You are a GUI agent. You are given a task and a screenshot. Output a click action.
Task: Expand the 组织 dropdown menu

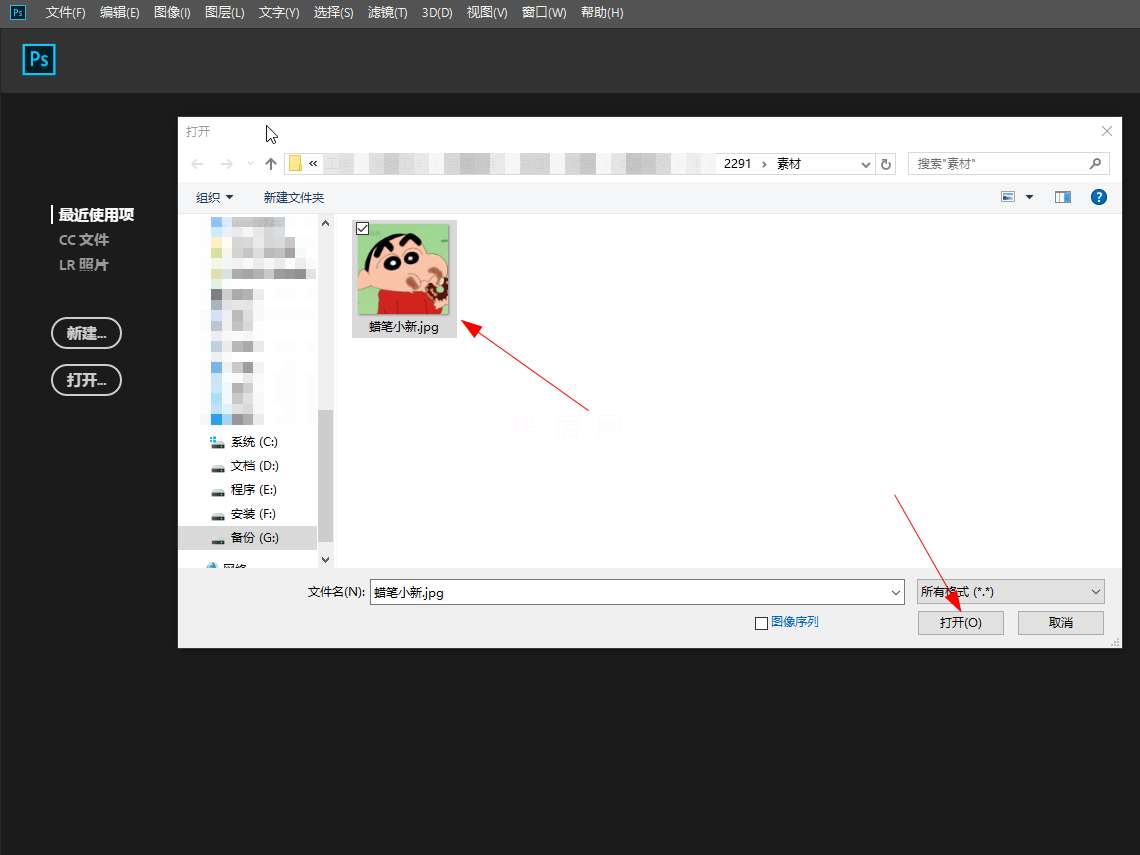(214, 198)
